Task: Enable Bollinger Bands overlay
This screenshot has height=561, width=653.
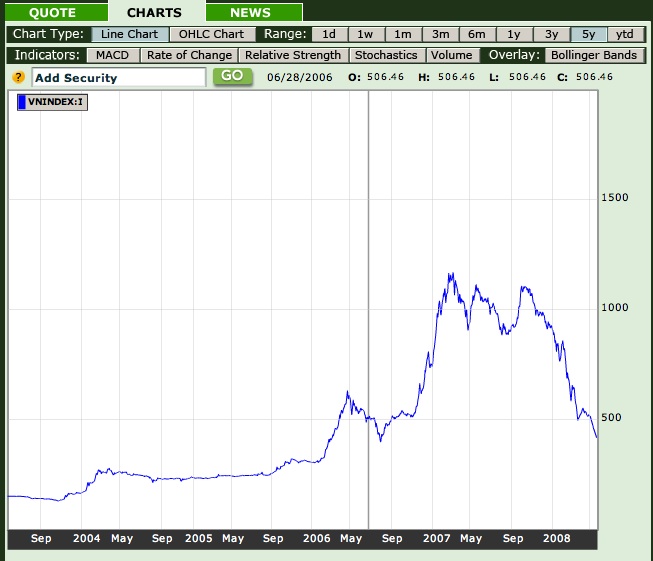Action: tap(593, 55)
